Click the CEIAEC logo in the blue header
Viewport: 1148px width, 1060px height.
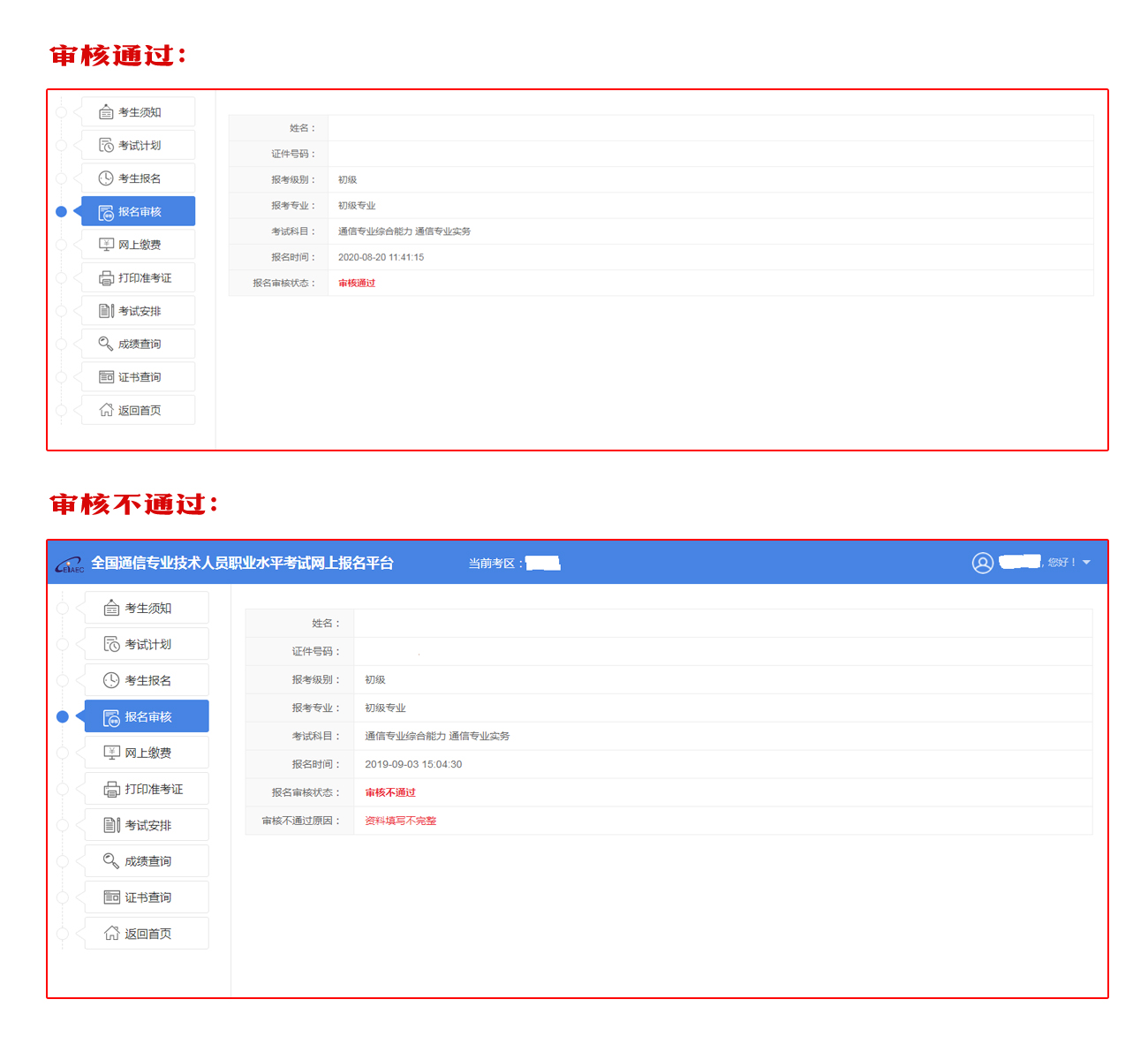click(70, 564)
